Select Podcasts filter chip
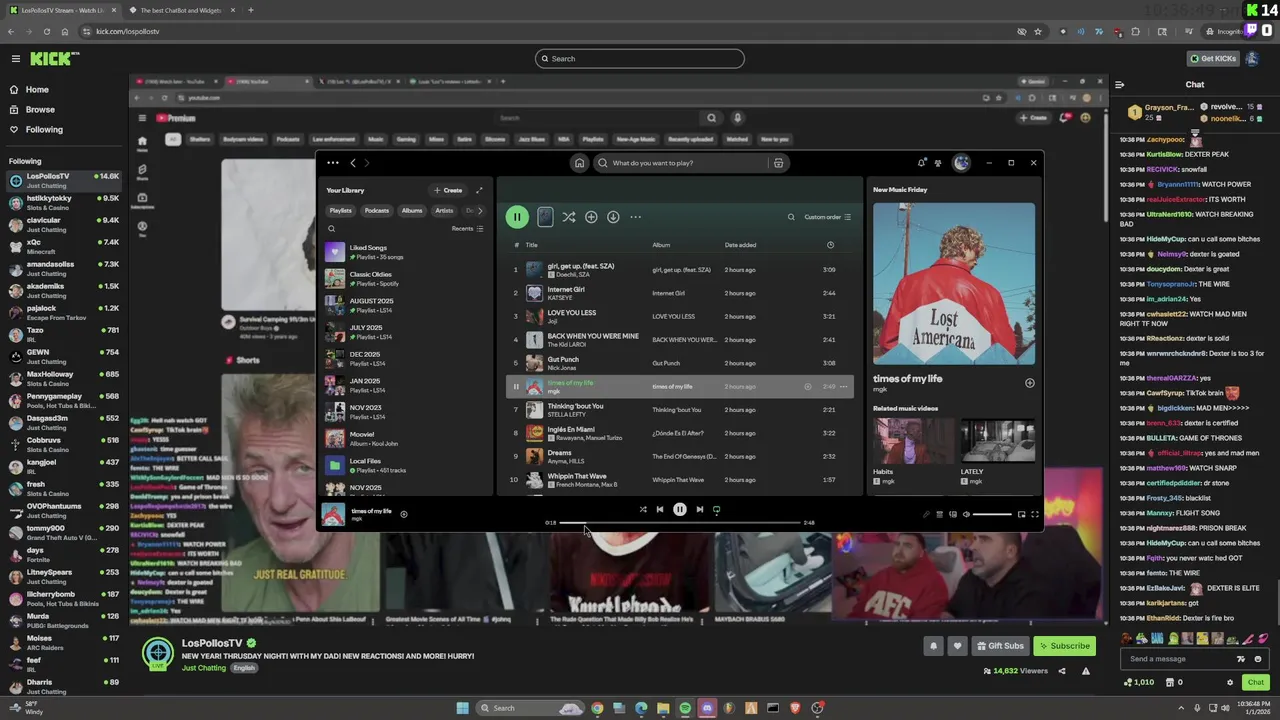Viewport: 1280px width, 720px height. pos(377,210)
